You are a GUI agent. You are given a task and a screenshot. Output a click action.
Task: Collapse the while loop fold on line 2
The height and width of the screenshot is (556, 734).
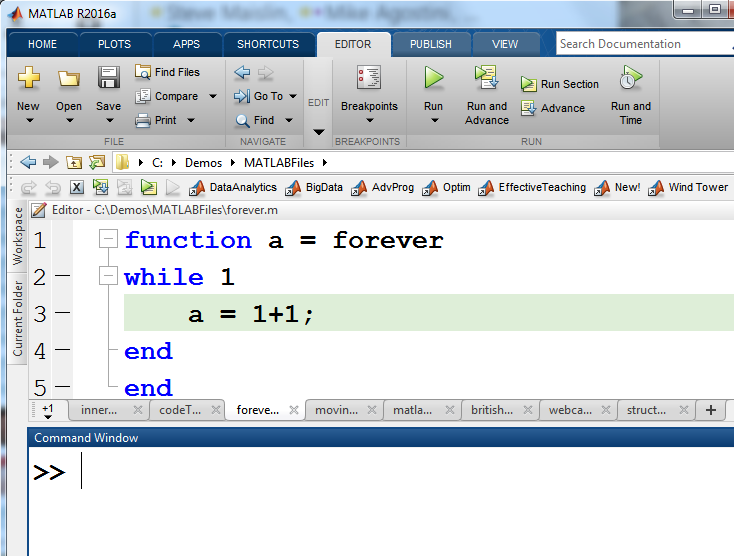coord(108,277)
